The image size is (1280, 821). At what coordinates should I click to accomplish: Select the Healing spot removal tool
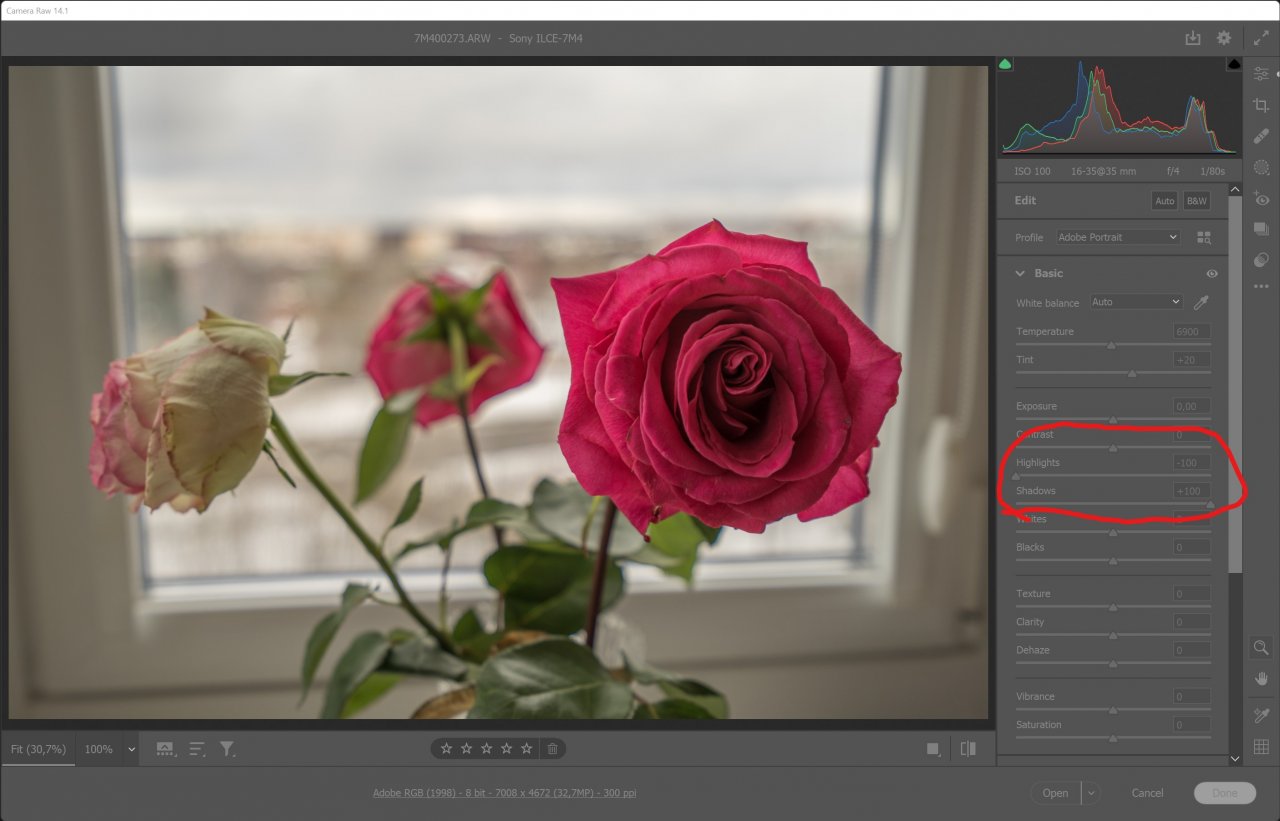(1261, 136)
